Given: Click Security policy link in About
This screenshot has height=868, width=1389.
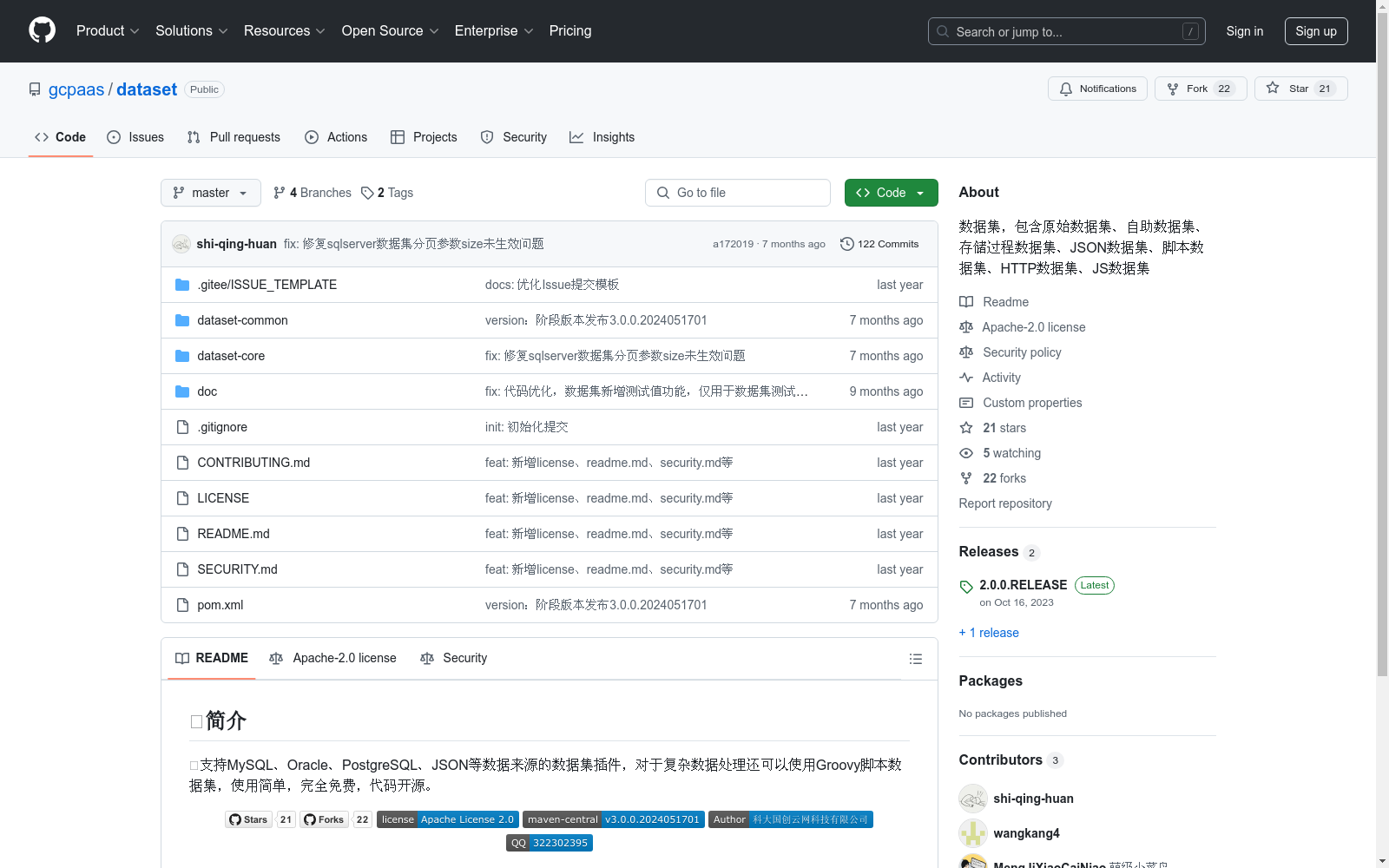Looking at the screenshot, I should pyautogui.click(x=1022, y=352).
